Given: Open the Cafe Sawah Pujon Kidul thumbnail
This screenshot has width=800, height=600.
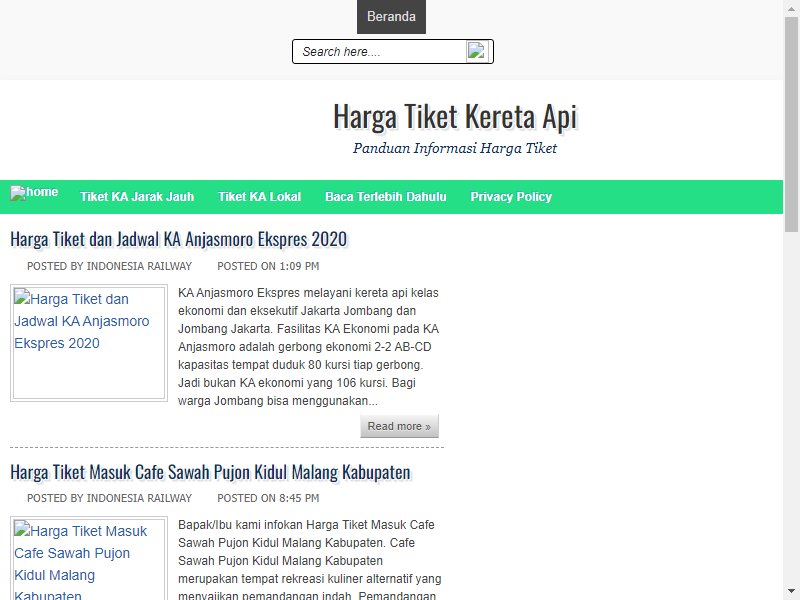Looking at the screenshot, I should (89, 559).
